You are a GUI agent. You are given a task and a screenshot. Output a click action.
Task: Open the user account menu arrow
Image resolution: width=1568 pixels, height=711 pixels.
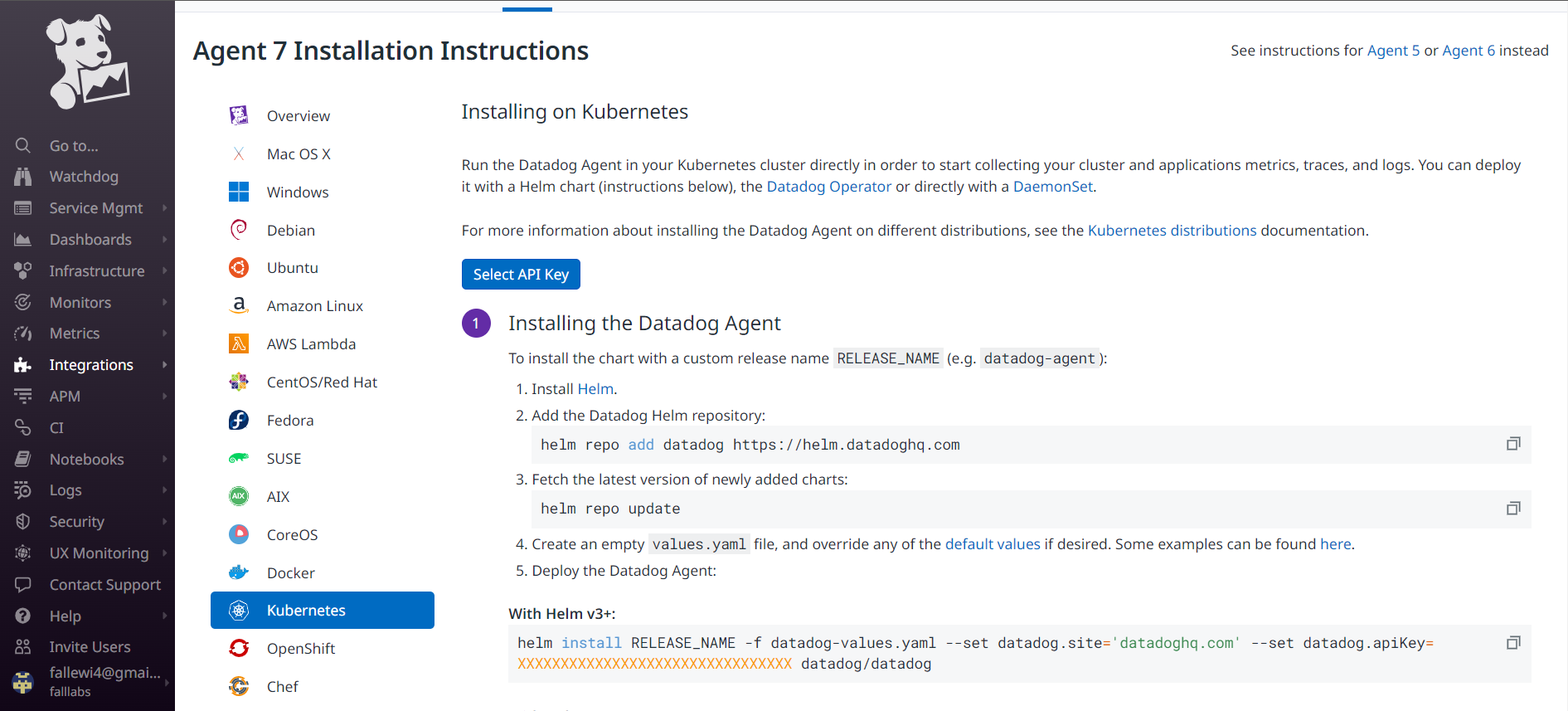coord(167,682)
